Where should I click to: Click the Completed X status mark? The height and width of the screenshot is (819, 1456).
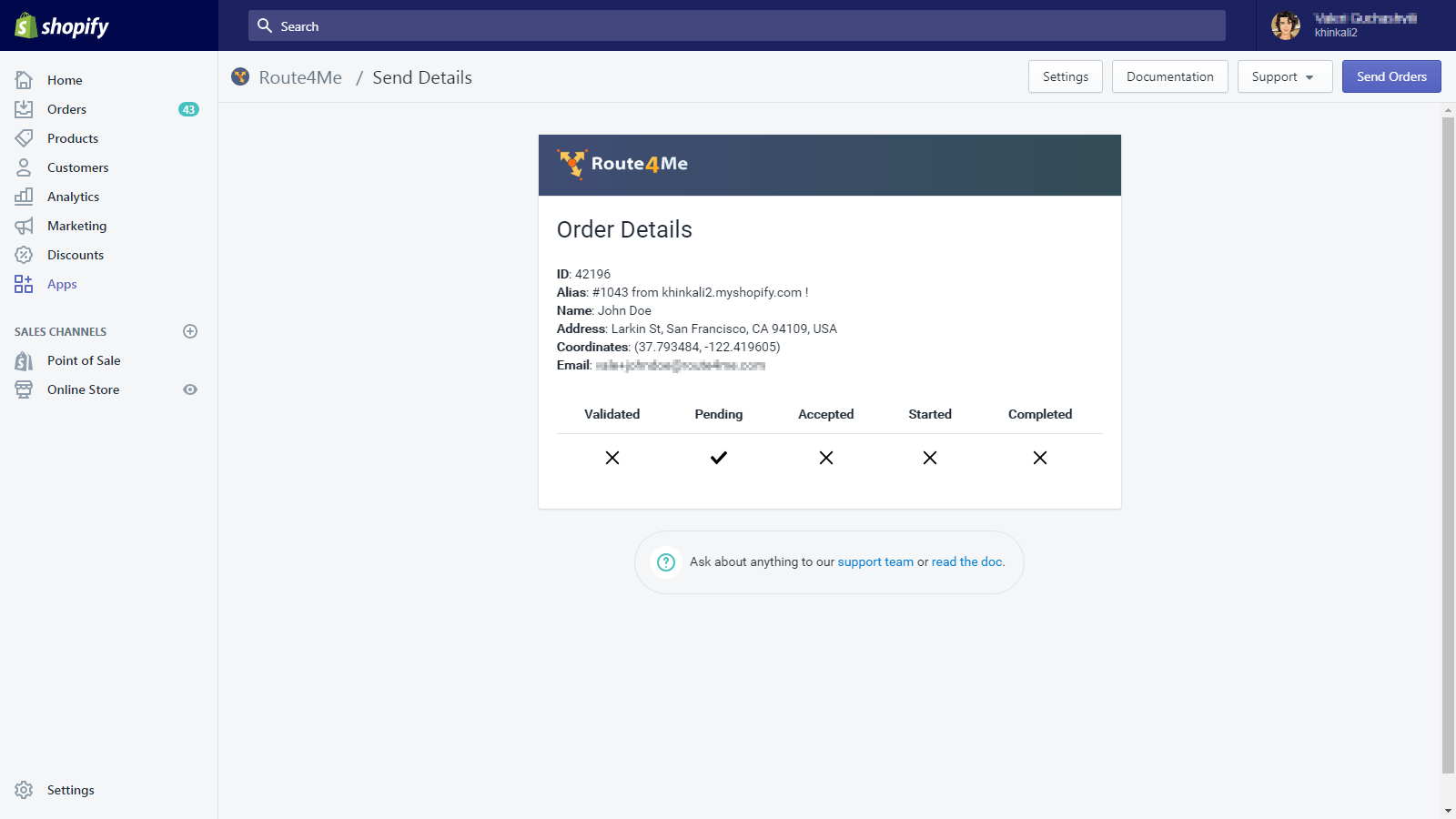tap(1040, 458)
